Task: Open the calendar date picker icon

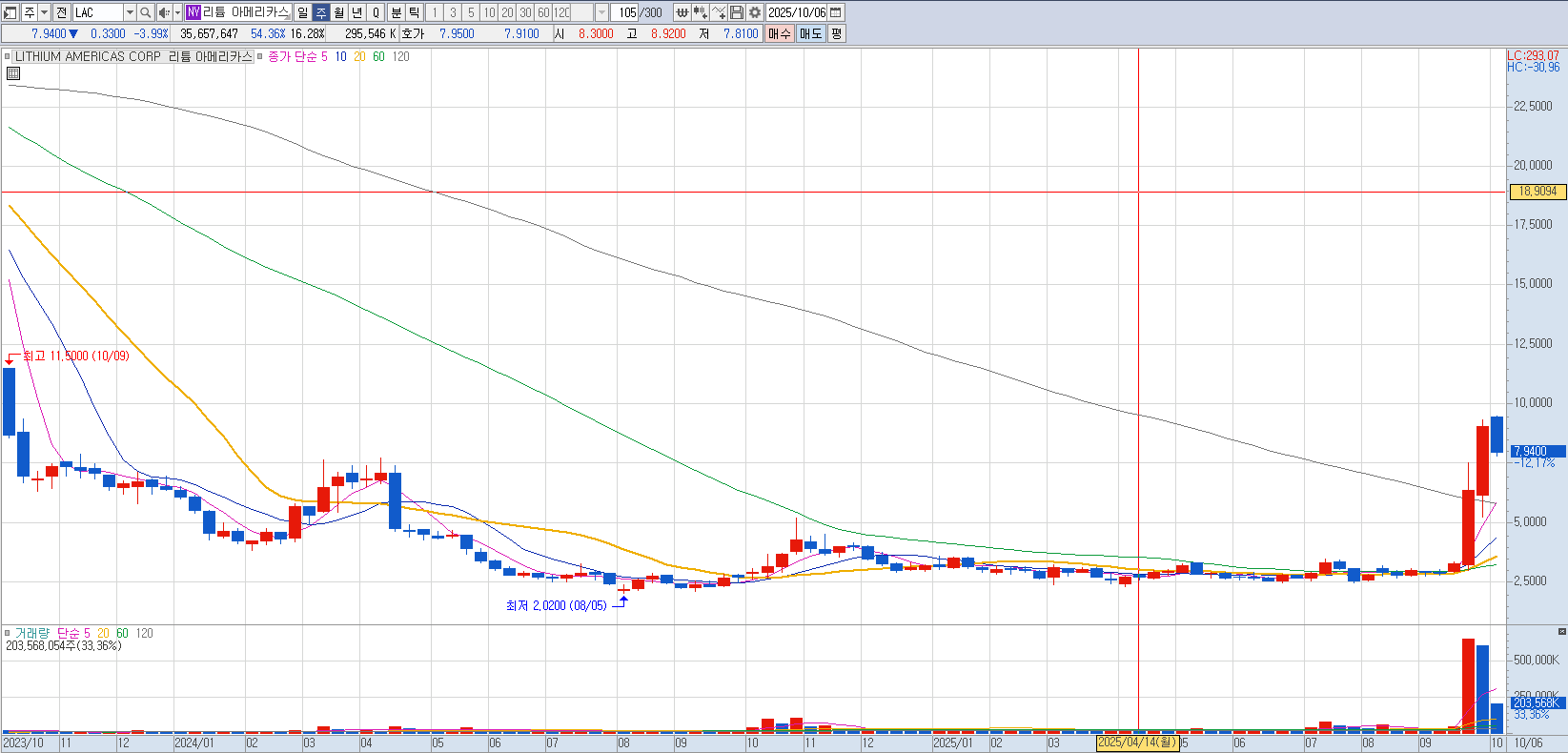Action: click(836, 12)
